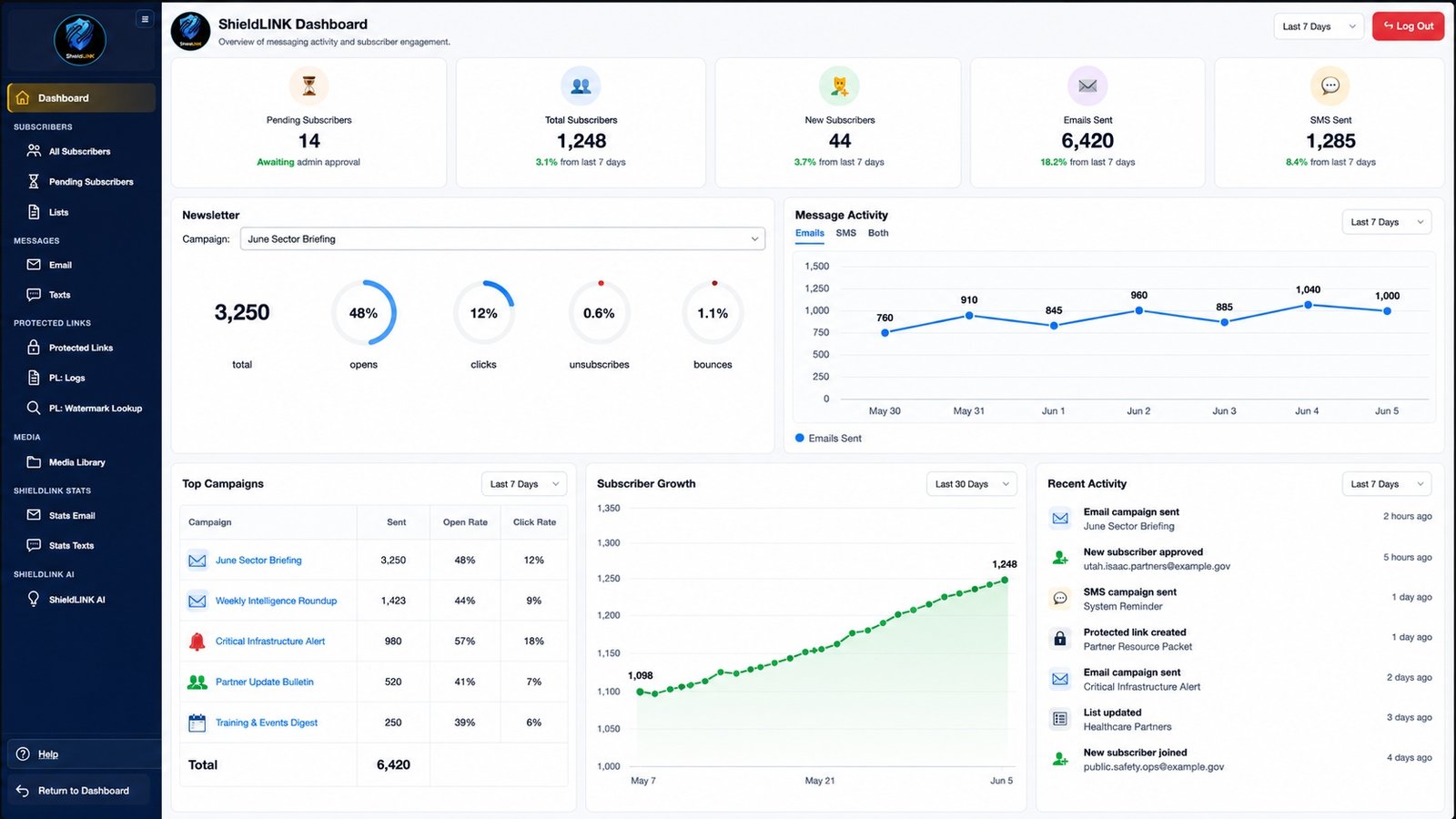Click the Partner Update Bulletin people icon
1456x819 pixels.
pyautogui.click(x=197, y=682)
